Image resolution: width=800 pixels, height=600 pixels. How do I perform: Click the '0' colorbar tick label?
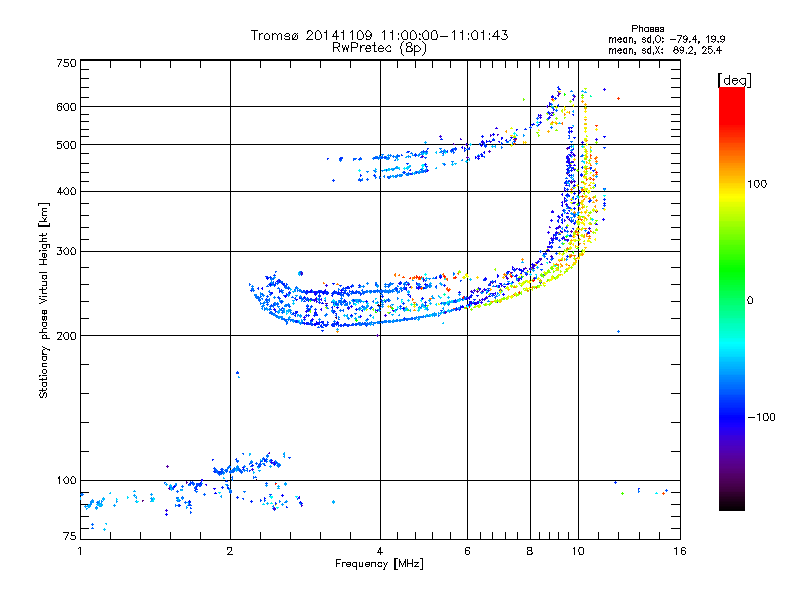pos(750,301)
